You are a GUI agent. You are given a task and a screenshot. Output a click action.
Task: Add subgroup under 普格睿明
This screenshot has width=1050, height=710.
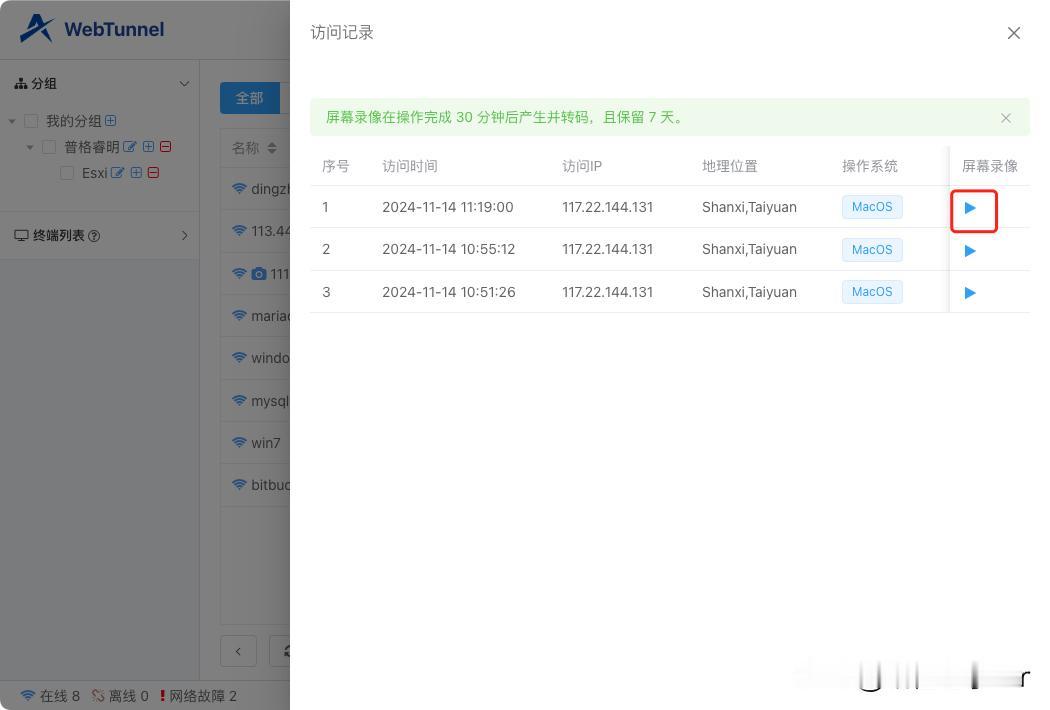click(149, 147)
